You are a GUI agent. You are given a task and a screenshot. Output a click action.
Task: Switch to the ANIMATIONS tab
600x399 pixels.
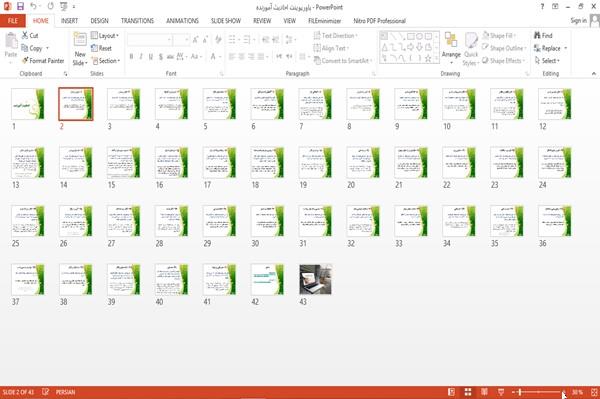point(182,21)
